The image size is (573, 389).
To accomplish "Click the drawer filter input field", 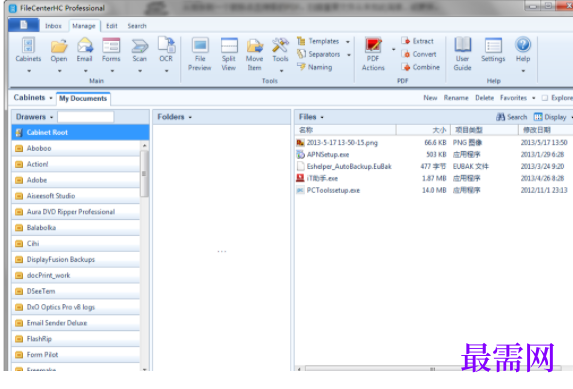I will 86,117.
